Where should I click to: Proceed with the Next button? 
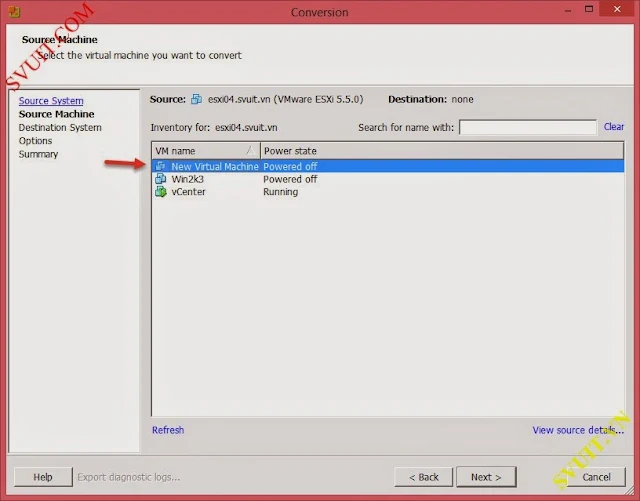486,477
